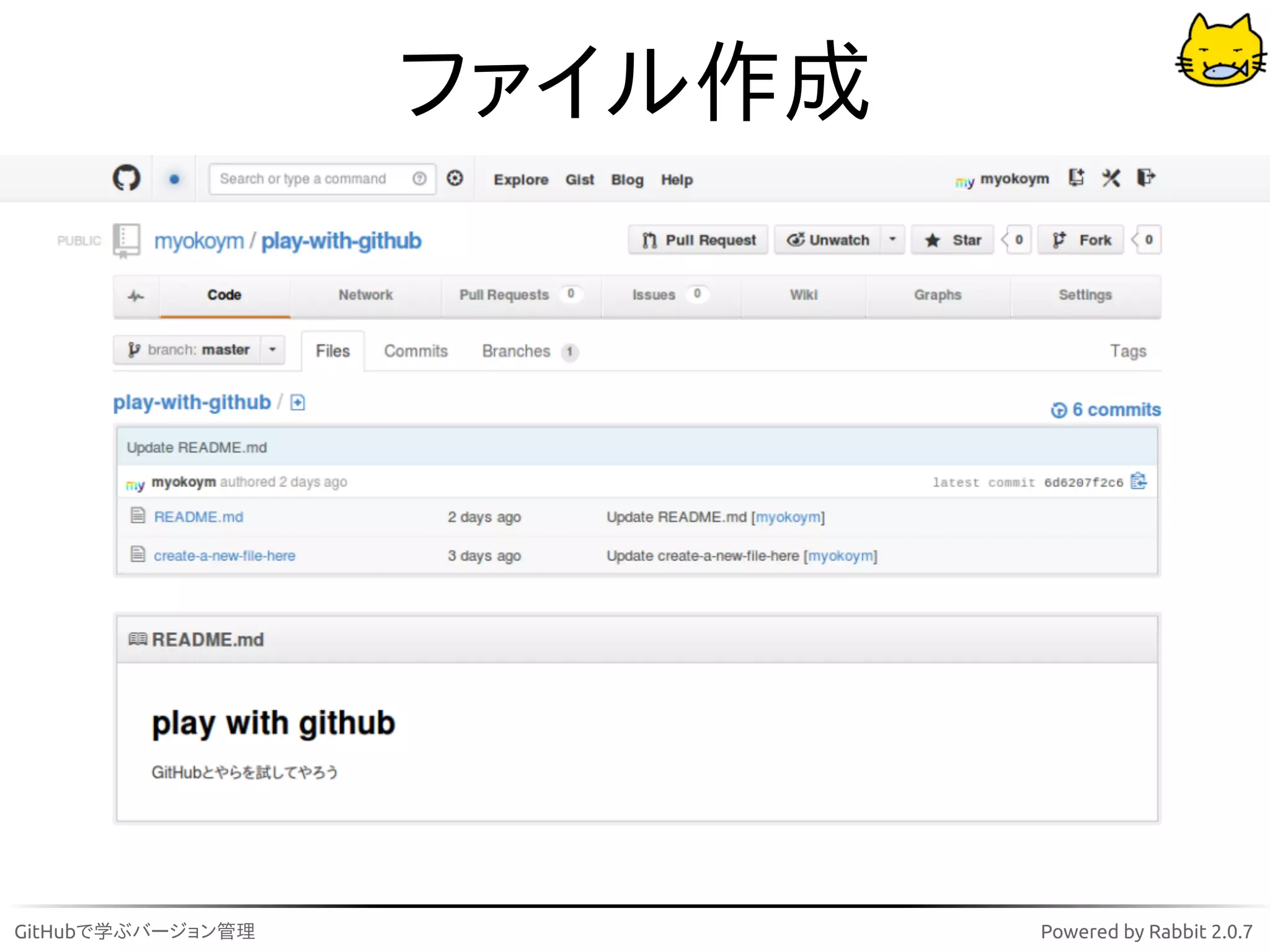This screenshot has width=1270, height=952.
Task: Open the pulse activity tab icon
Action: tap(136, 296)
